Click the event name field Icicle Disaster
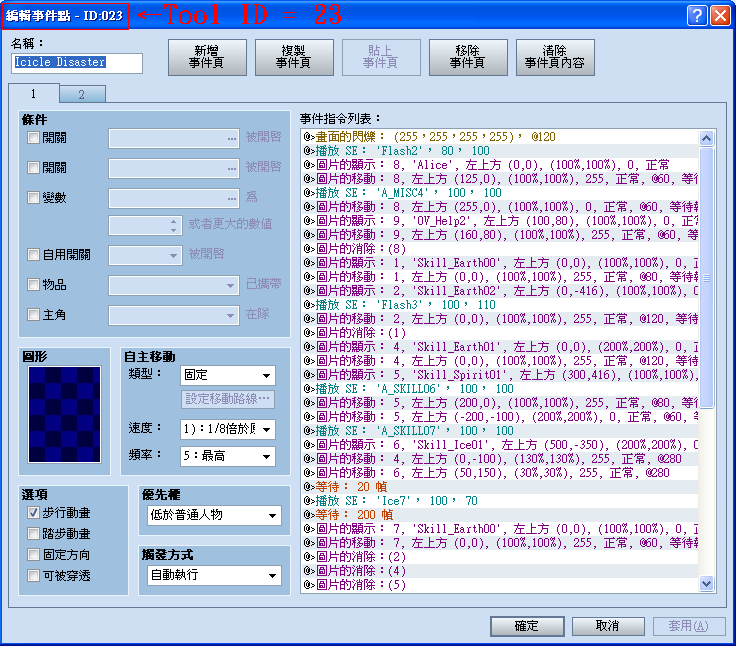Image resolution: width=736 pixels, height=646 pixels. pos(77,63)
